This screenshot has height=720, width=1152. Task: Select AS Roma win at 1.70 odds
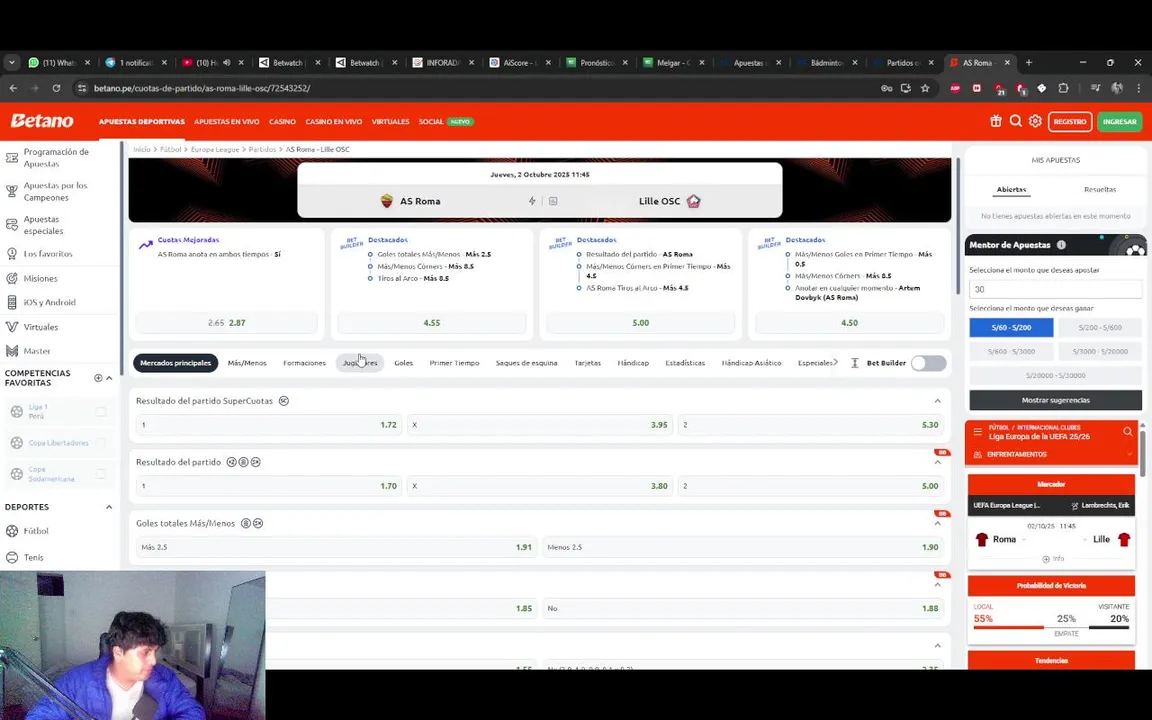269,486
